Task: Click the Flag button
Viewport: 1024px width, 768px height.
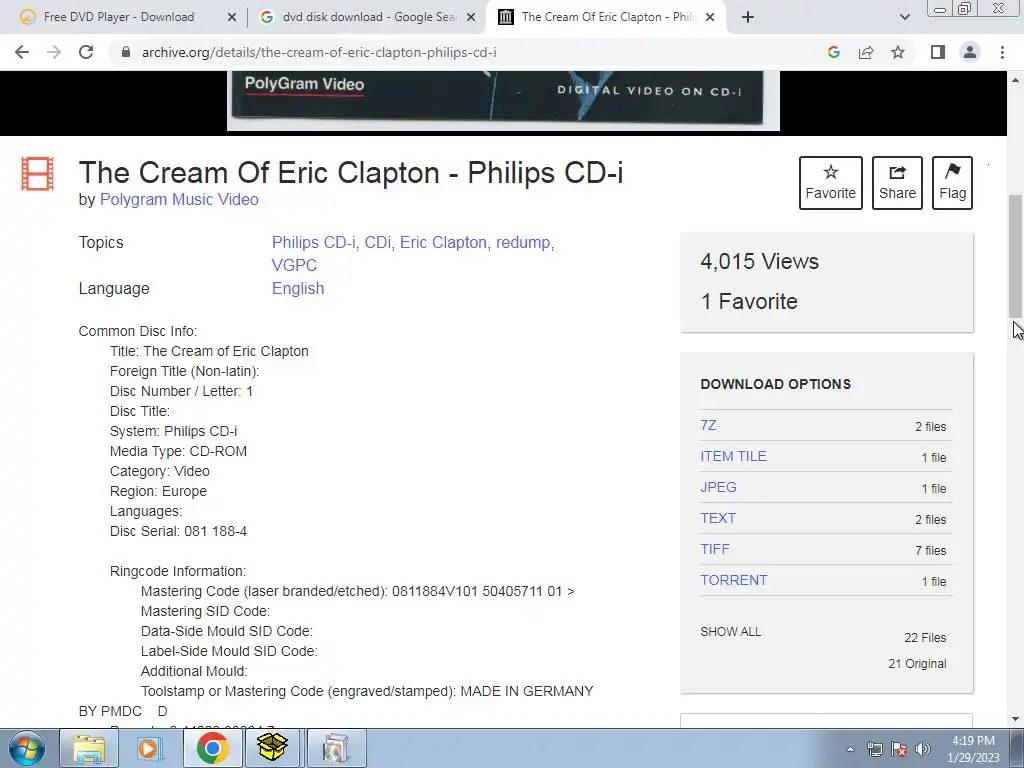Action: 952,183
